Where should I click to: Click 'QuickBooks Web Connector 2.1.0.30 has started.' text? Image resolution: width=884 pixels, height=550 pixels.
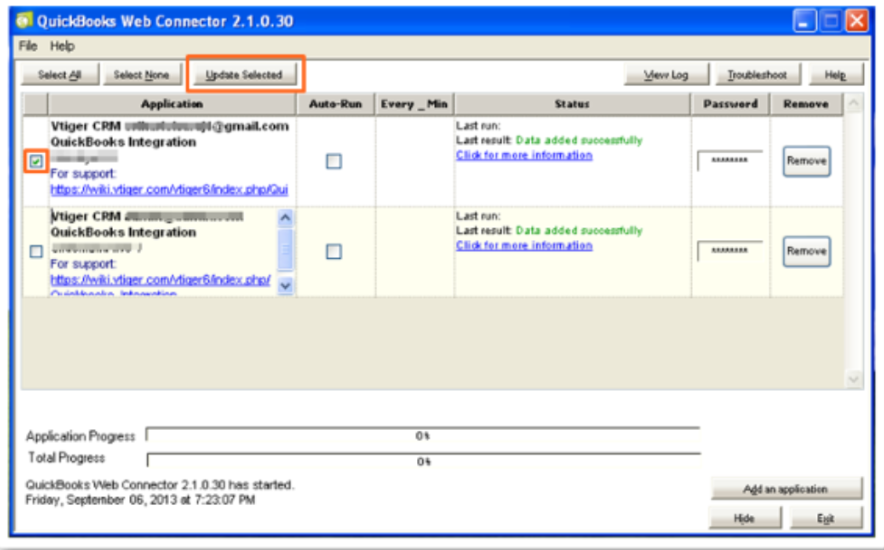(160, 485)
